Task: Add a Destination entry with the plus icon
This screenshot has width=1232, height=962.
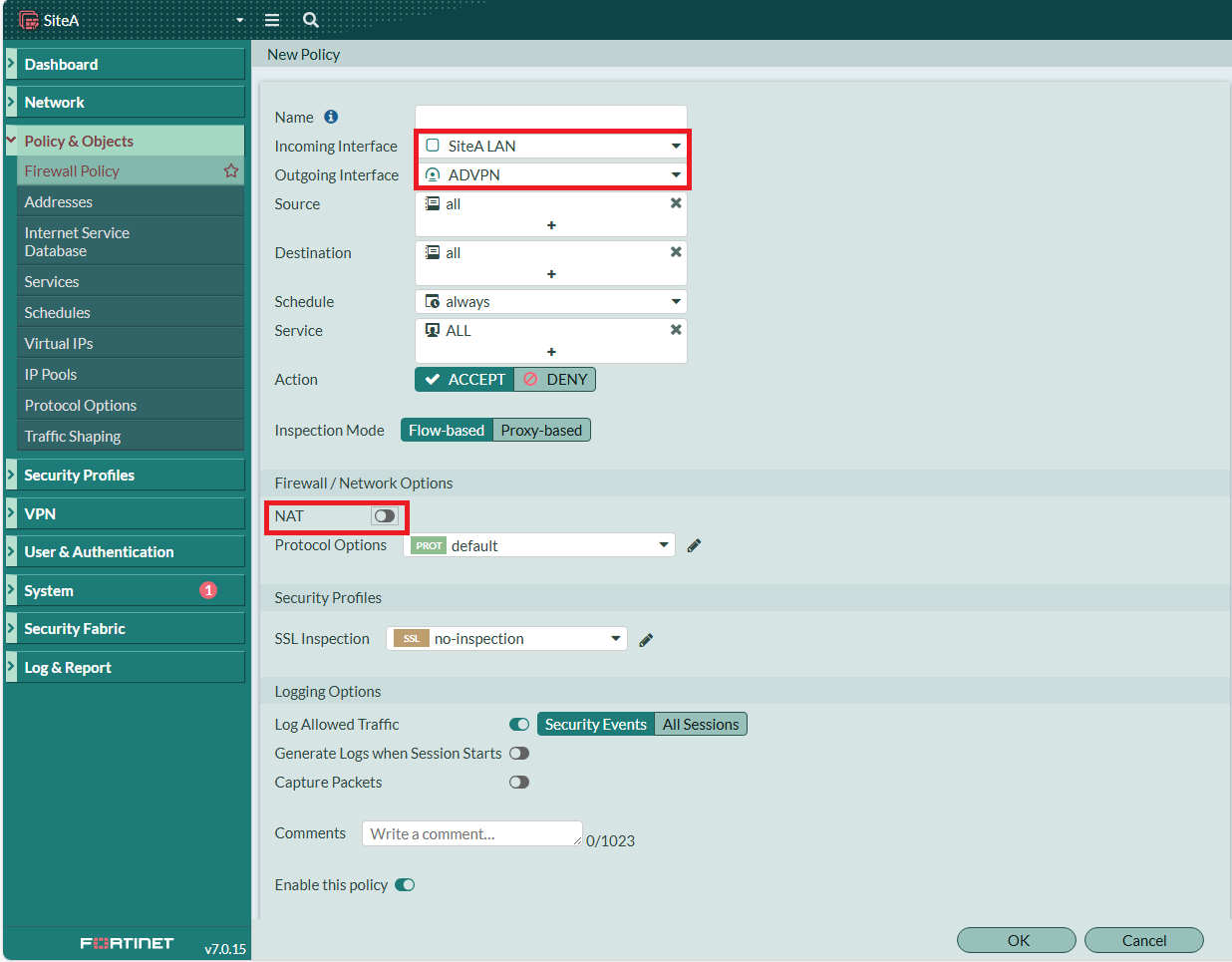Action: 551,274
